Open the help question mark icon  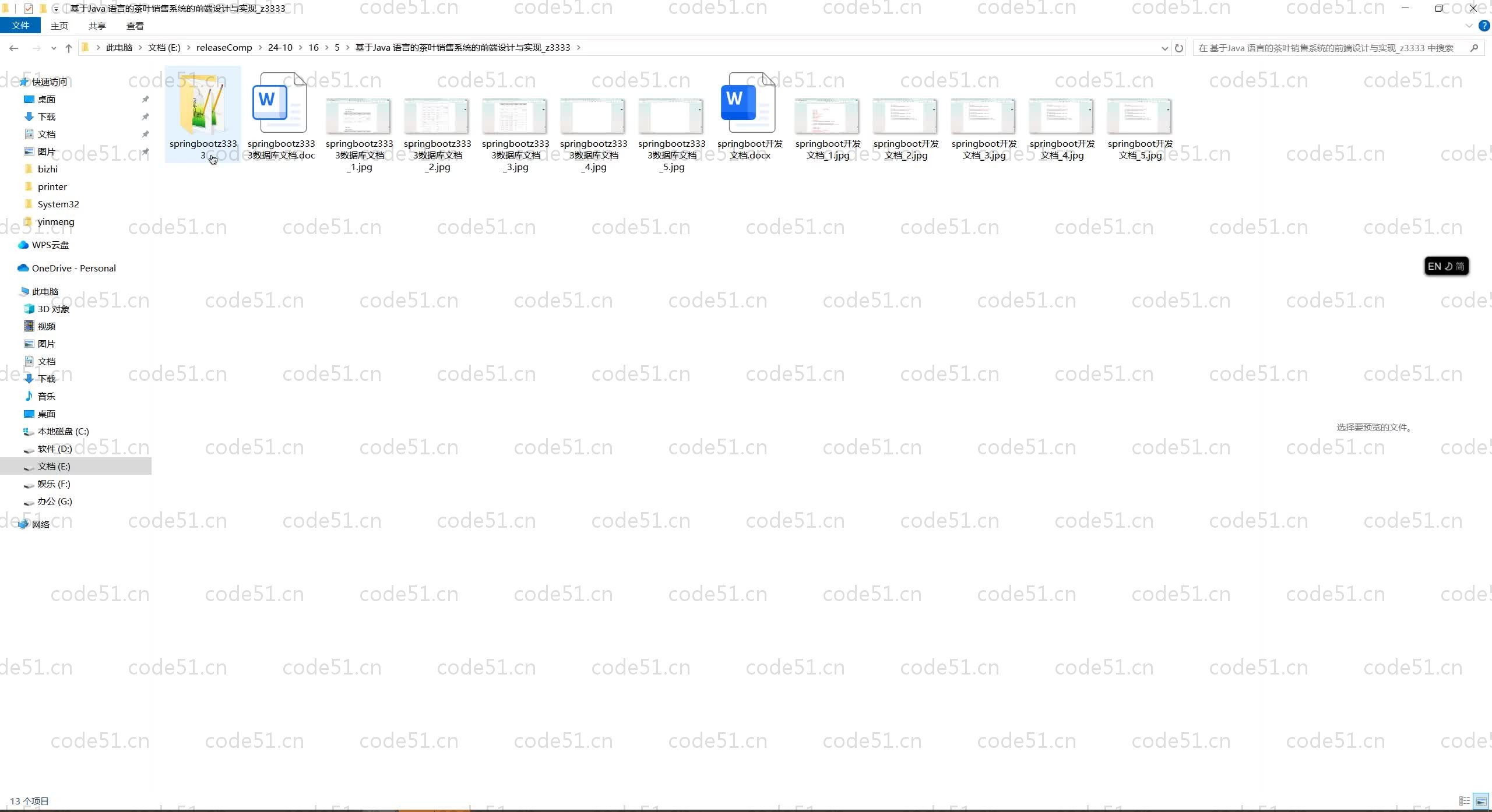click(x=1484, y=26)
